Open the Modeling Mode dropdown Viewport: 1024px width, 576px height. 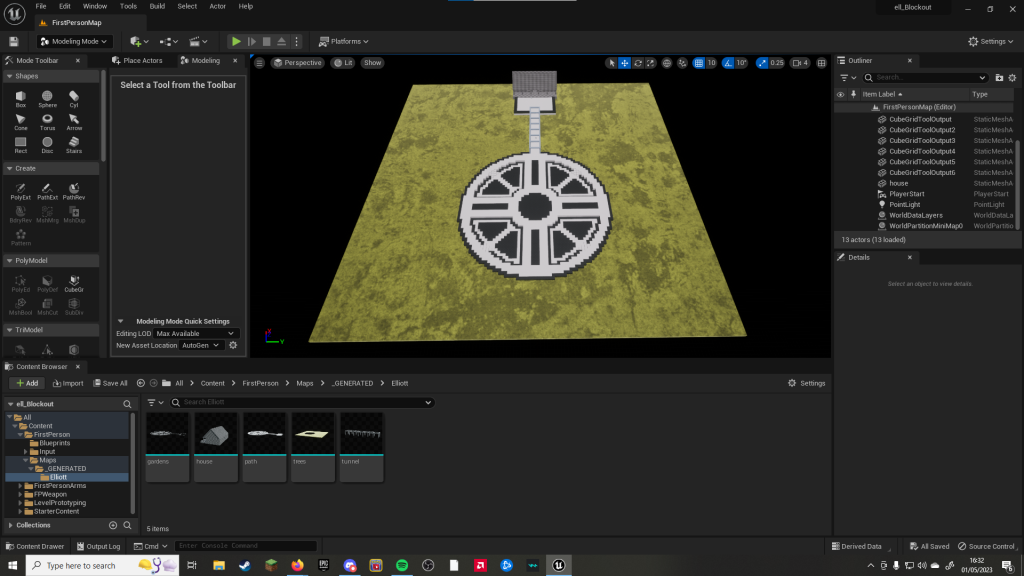coord(74,41)
